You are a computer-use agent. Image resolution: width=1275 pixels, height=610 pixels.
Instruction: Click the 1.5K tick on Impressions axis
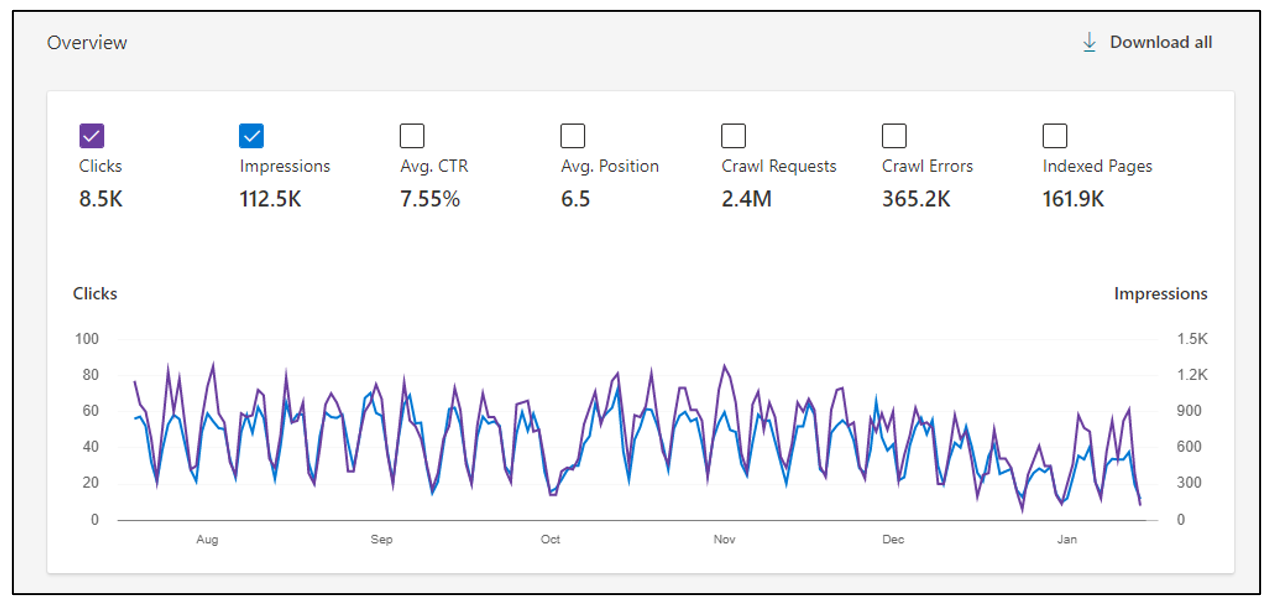click(x=1192, y=339)
